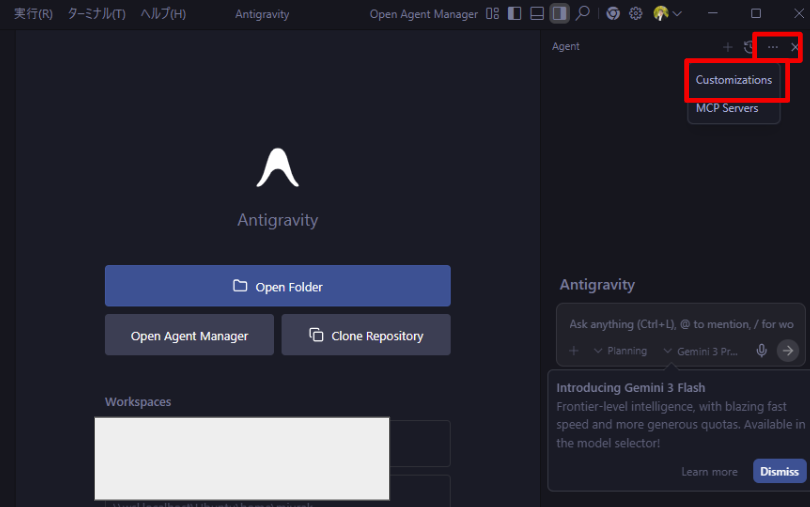Click the Open Agent Manager welcome button
Screen dimensions: 810x507
pyautogui.click(x=190, y=335)
